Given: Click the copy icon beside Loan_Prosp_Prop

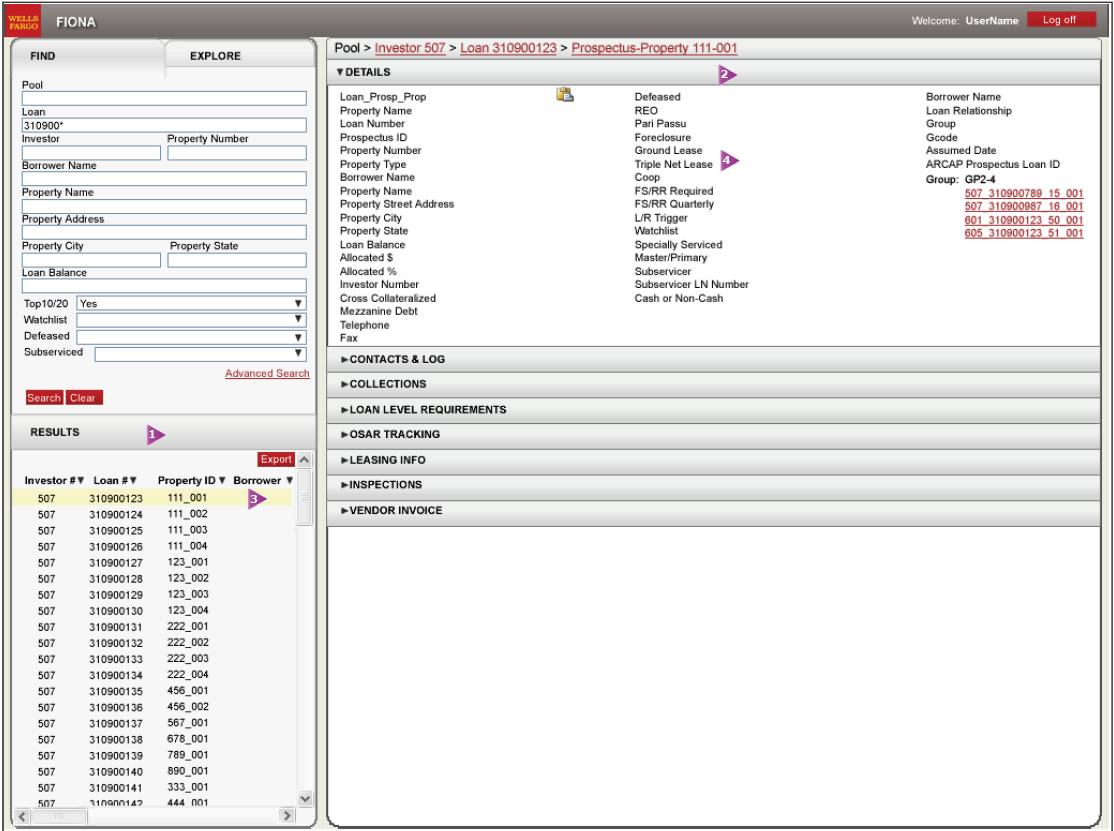Looking at the screenshot, I should pos(565,94).
